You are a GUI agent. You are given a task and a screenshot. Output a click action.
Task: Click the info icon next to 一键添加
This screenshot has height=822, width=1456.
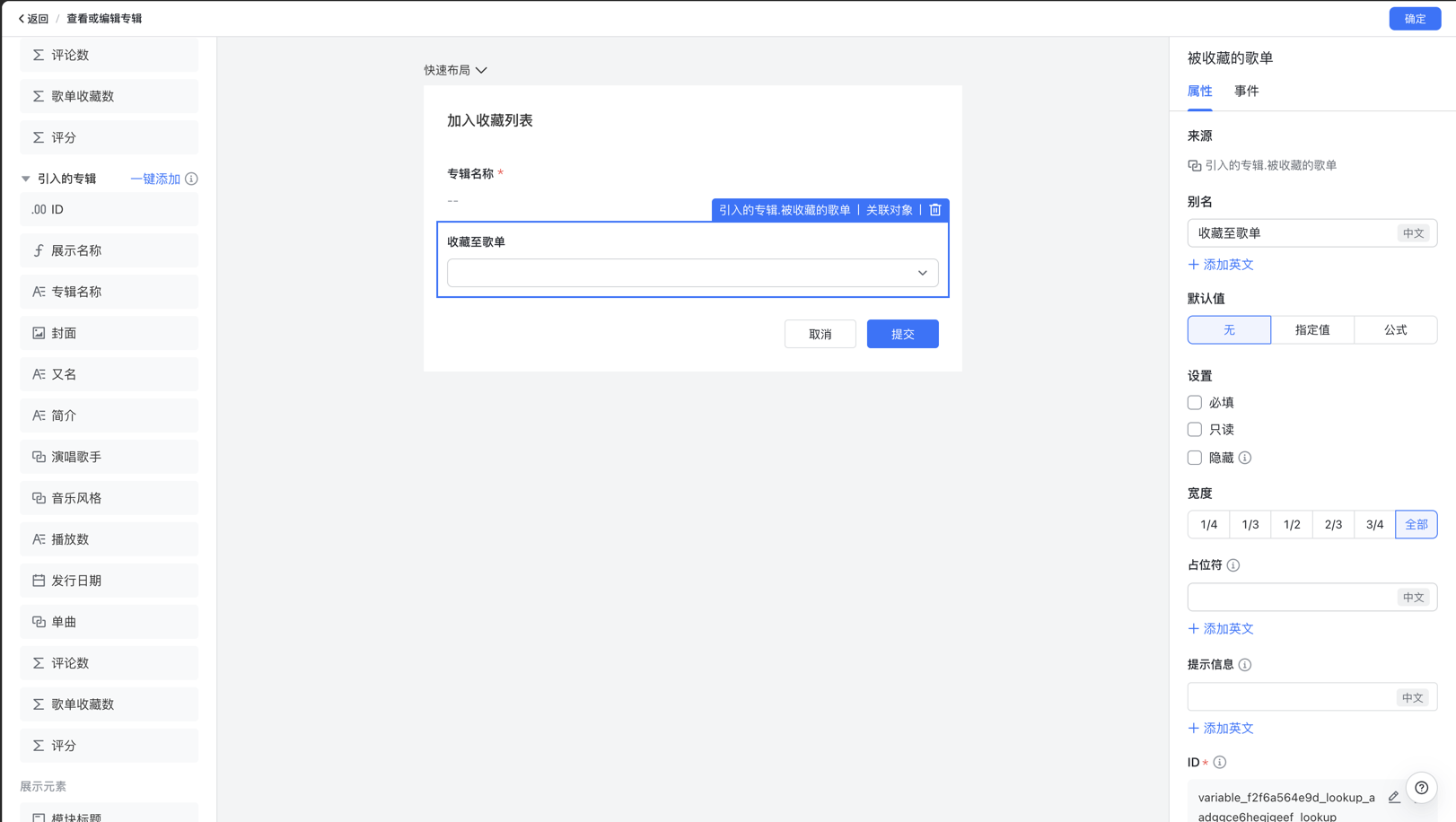191,179
